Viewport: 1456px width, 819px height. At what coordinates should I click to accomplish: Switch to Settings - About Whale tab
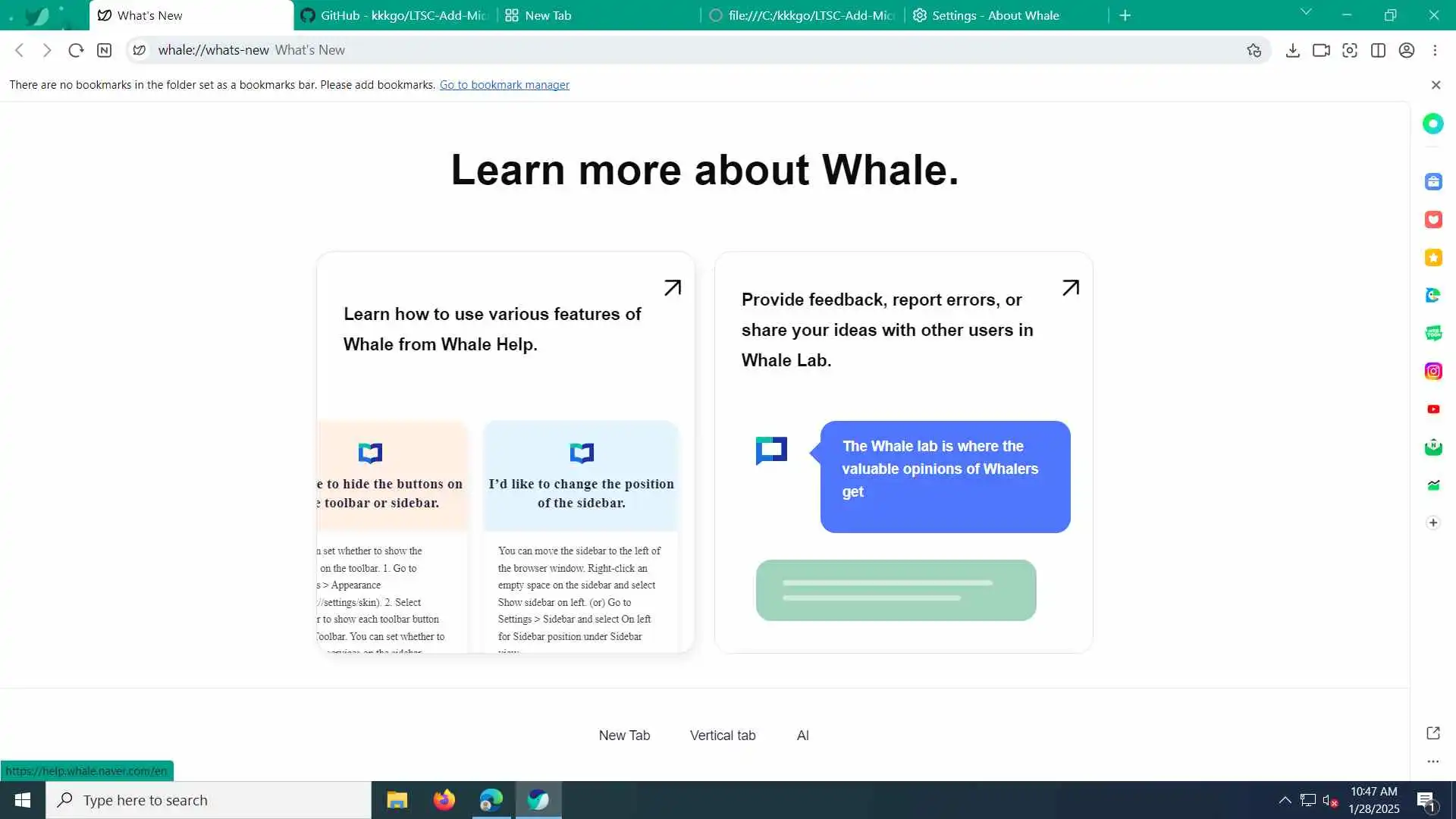pos(993,15)
